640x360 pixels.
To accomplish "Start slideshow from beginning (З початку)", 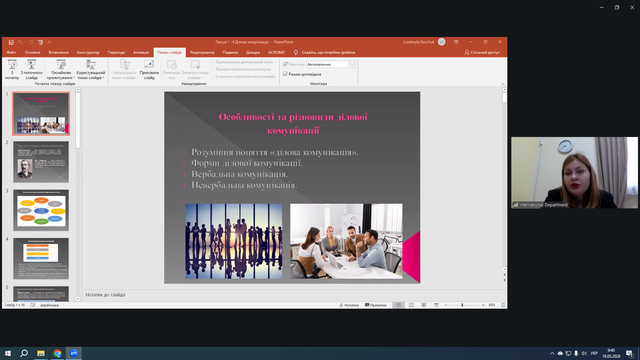I will pyautogui.click(x=12, y=69).
